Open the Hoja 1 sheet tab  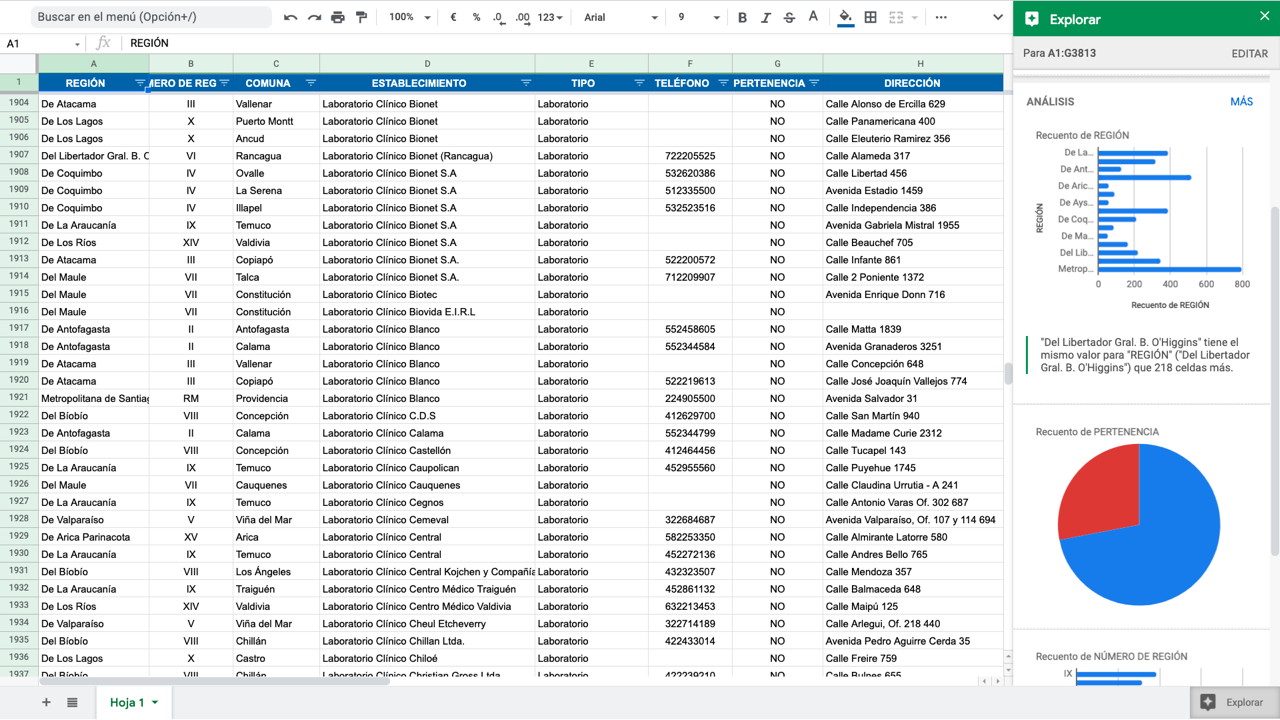[x=127, y=702]
